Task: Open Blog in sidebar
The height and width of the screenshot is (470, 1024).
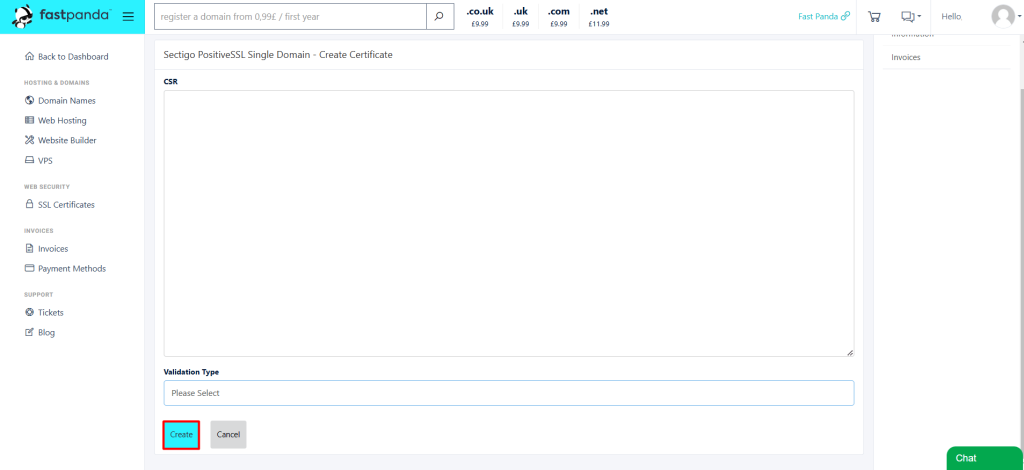Action: click(x=40, y=332)
